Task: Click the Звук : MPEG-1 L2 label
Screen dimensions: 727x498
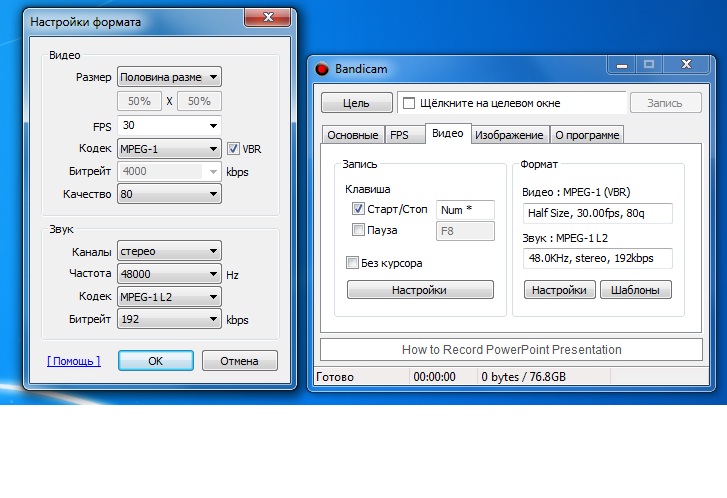Action: click(x=565, y=238)
